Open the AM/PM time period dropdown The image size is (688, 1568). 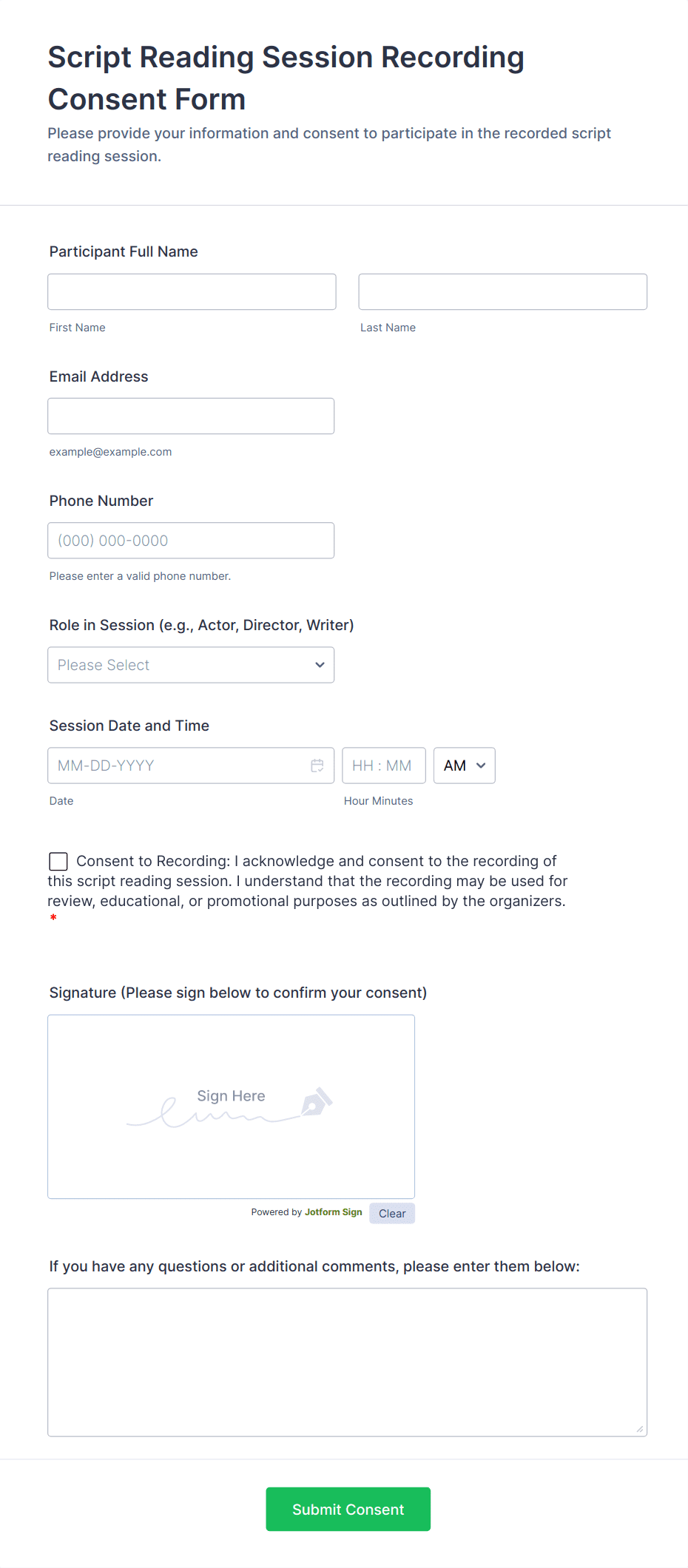(x=464, y=766)
